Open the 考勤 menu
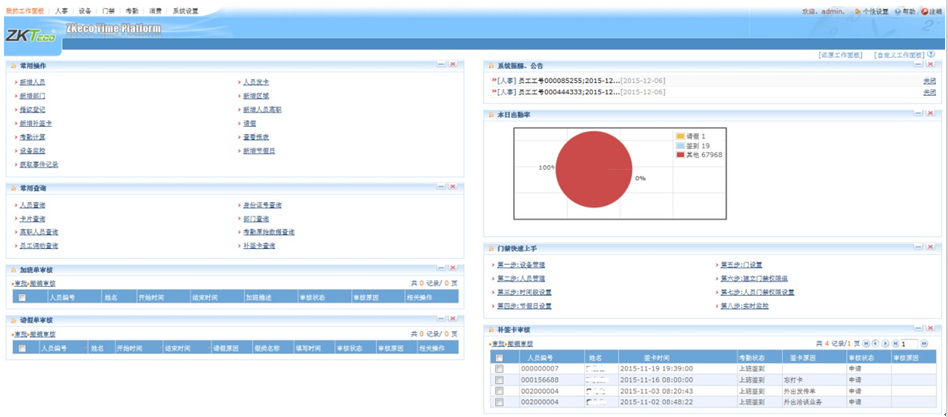 132,10
